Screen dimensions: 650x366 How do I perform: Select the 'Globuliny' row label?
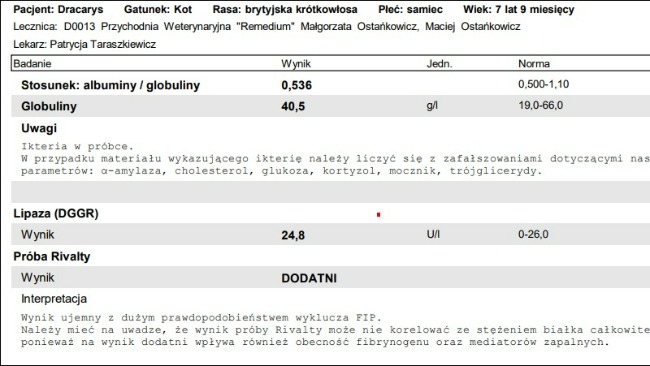coord(49,107)
